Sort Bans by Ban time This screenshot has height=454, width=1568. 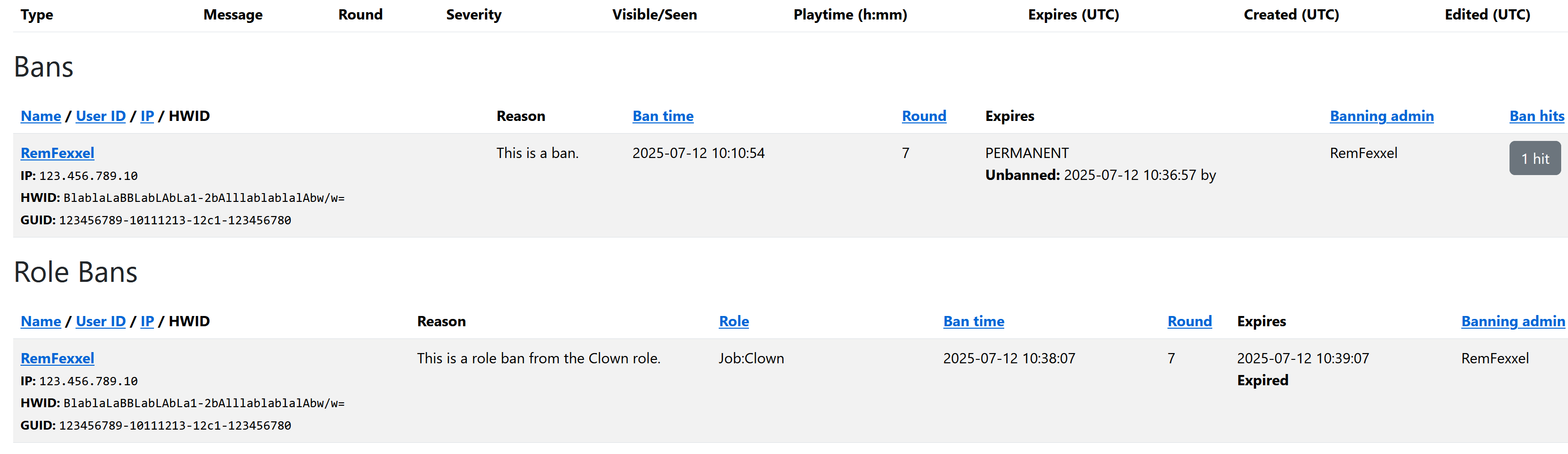pos(662,116)
